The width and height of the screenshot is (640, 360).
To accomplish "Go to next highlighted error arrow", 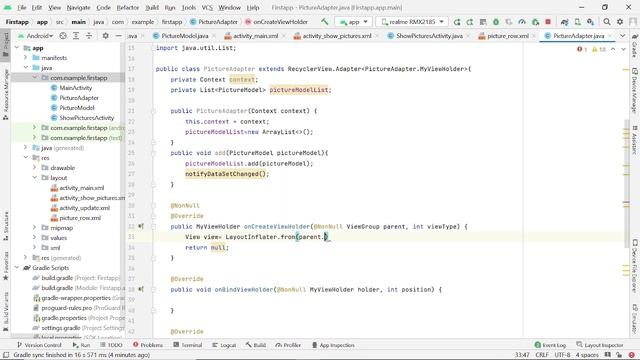I will coord(623,49).
